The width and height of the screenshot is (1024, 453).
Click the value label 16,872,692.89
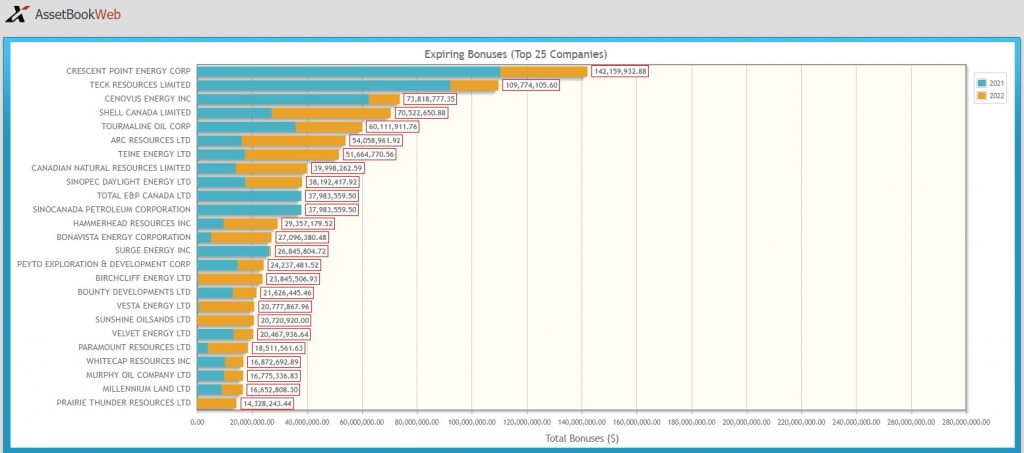[274, 362]
